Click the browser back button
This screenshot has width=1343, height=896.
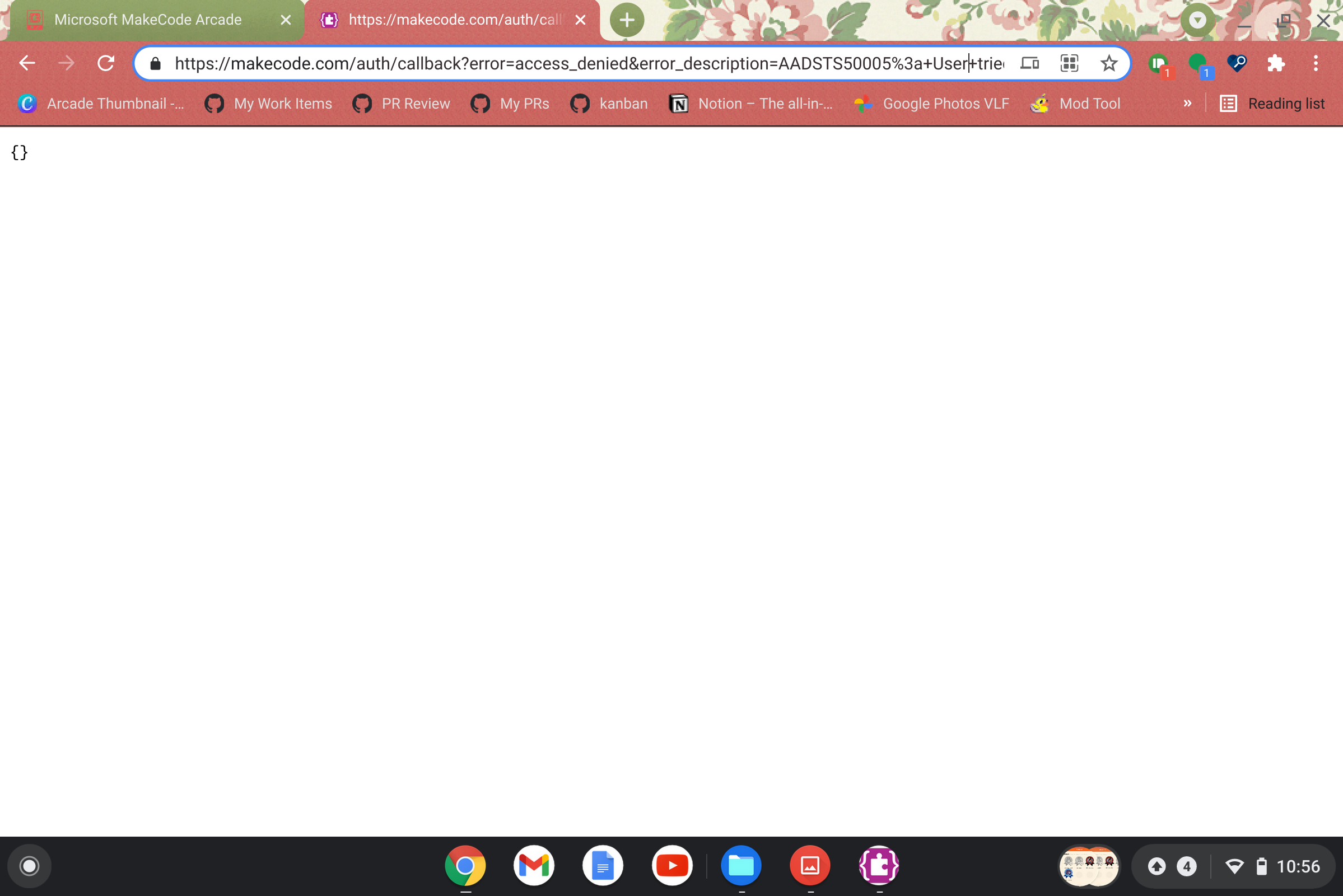[x=26, y=63]
